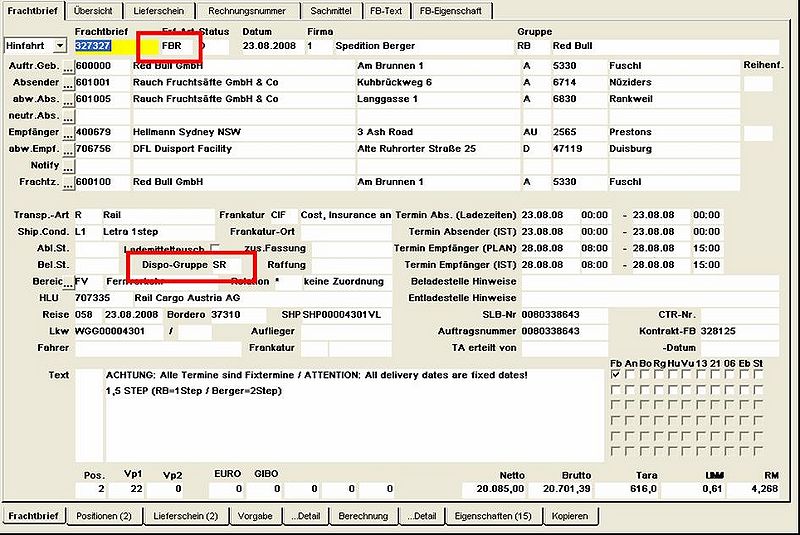Select the bottom Frachtbrief tab
The width and height of the screenshot is (800, 535).
[34, 516]
